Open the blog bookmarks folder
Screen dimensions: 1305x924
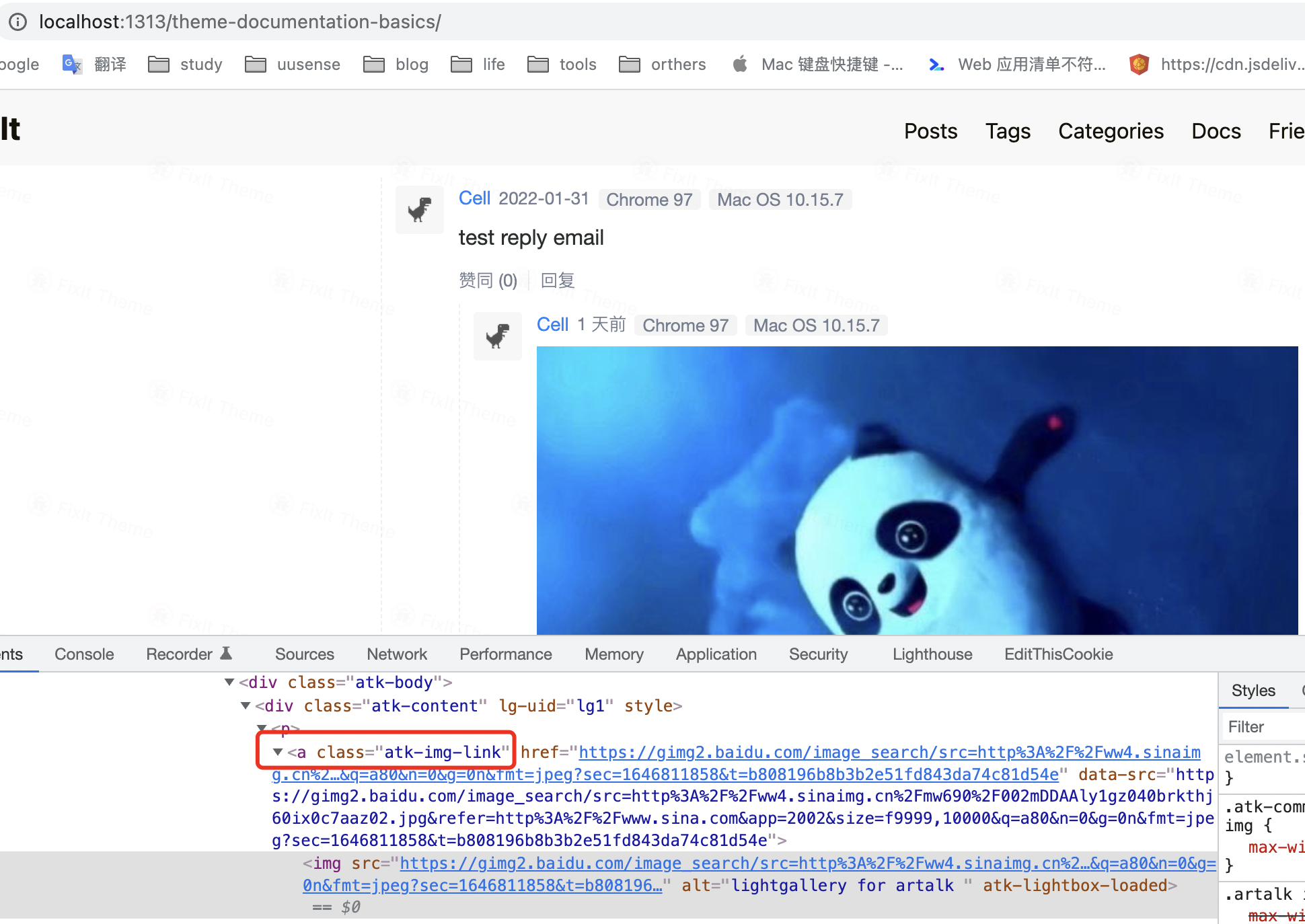396,64
